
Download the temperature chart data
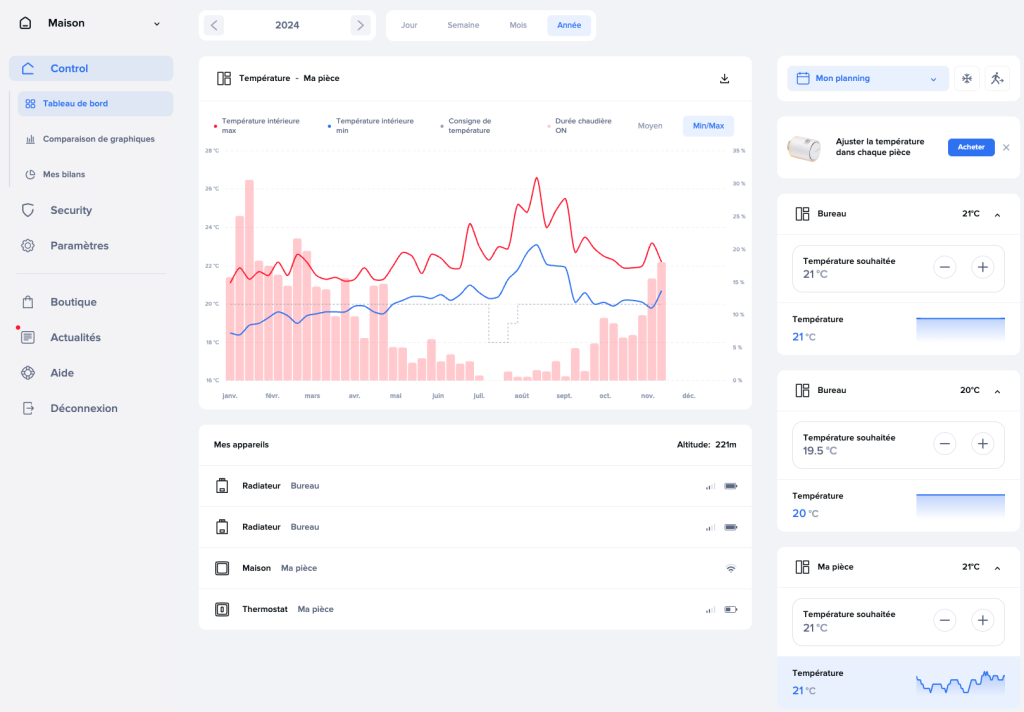coord(724,79)
